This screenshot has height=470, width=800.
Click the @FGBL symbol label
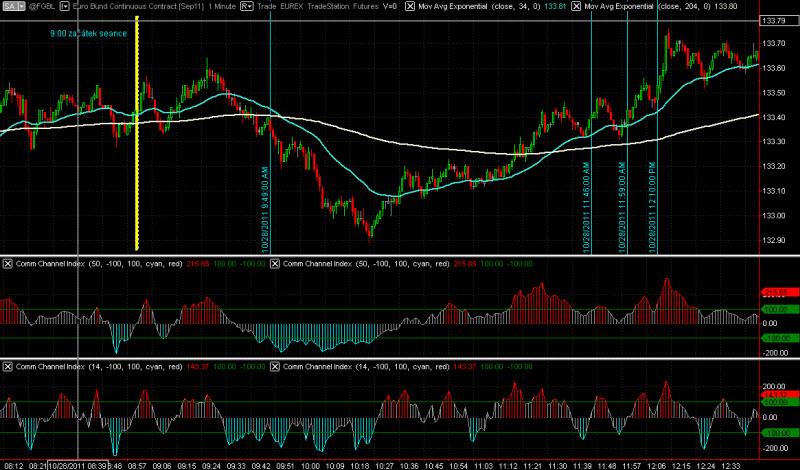(x=40, y=6)
